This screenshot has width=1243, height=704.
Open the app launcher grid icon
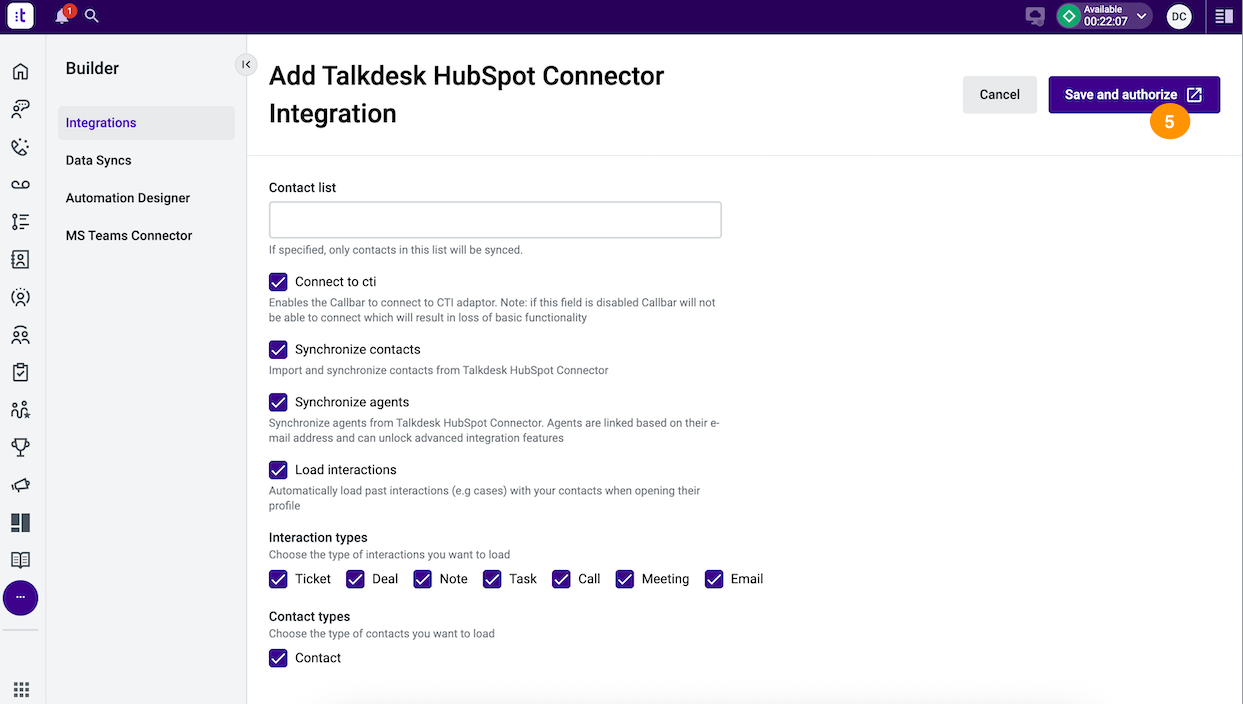click(20, 689)
